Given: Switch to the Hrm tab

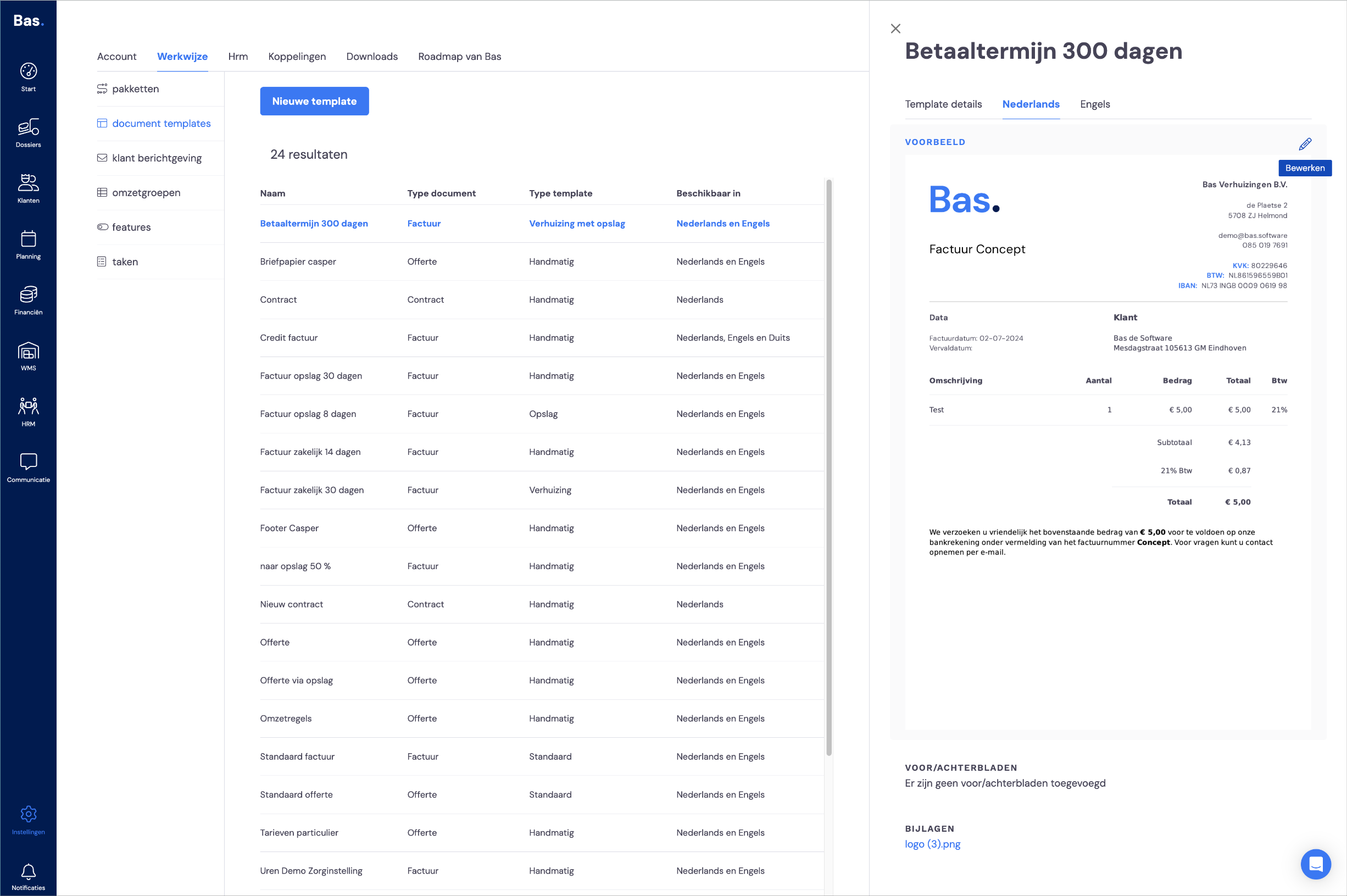Looking at the screenshot, I should 238,57.
